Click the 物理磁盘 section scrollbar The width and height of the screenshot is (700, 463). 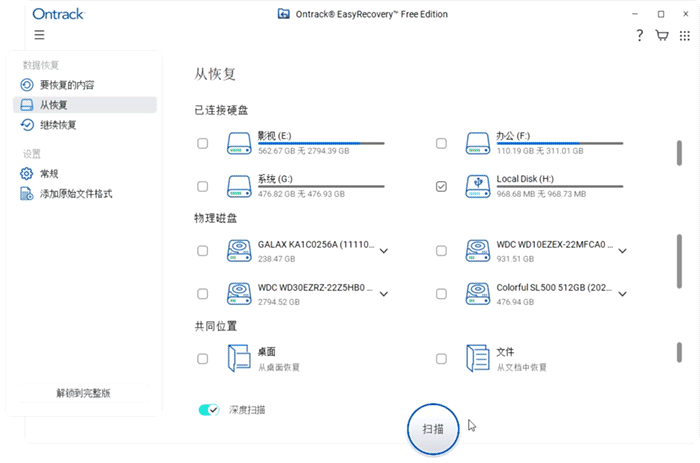[x=679, y=261]
